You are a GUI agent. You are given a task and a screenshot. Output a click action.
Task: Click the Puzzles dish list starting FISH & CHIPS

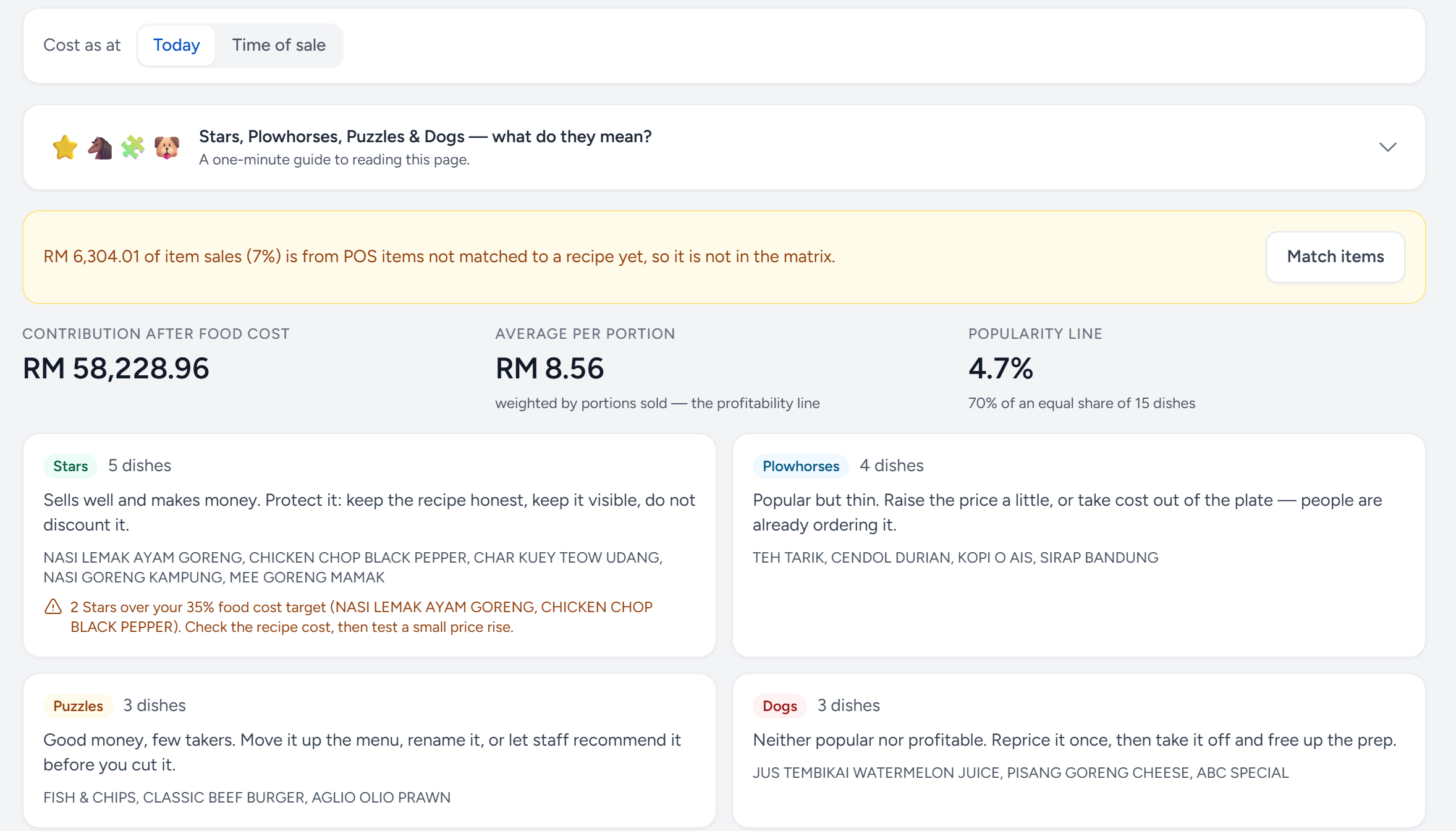(247, 797)
